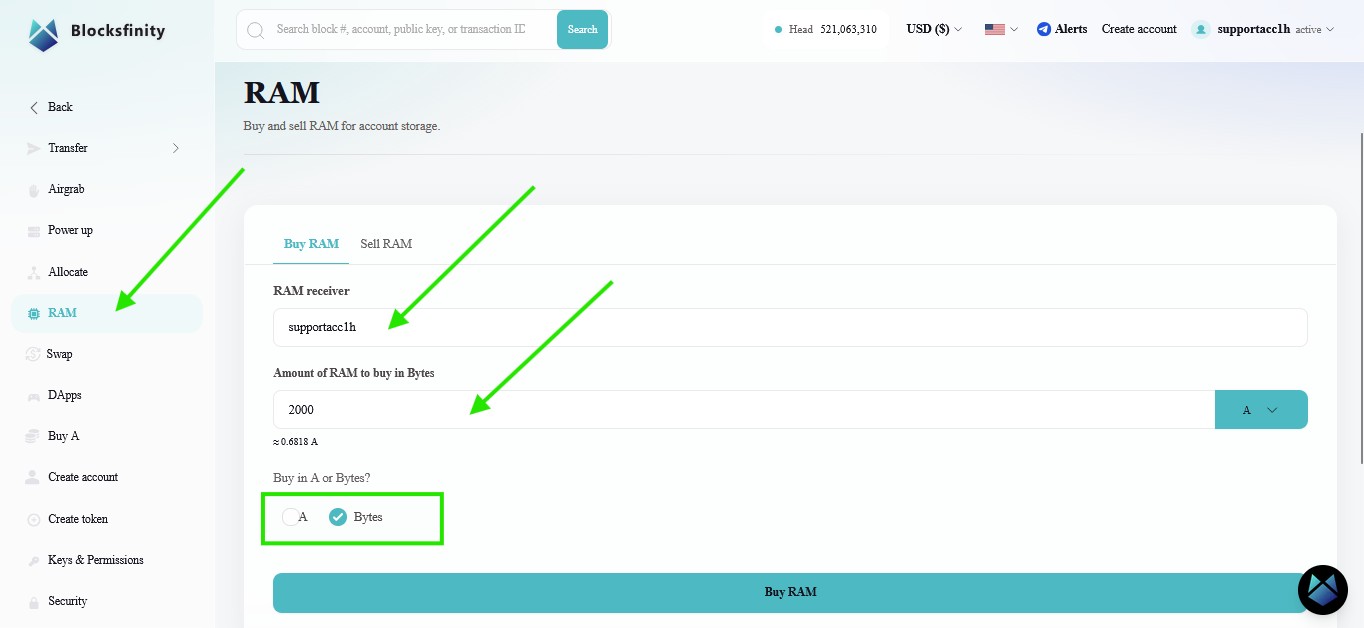Screen dimensions: 1364x628
Task: Click the Create token icon
Action: [x=34, y=519]
